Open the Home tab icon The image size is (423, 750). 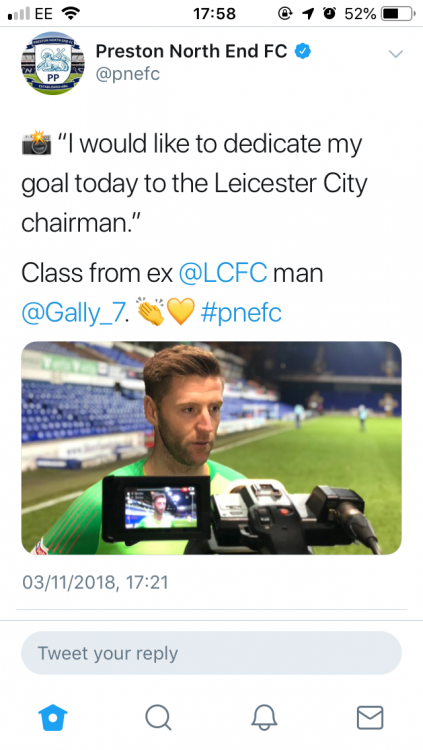click(x=53, y=717)
